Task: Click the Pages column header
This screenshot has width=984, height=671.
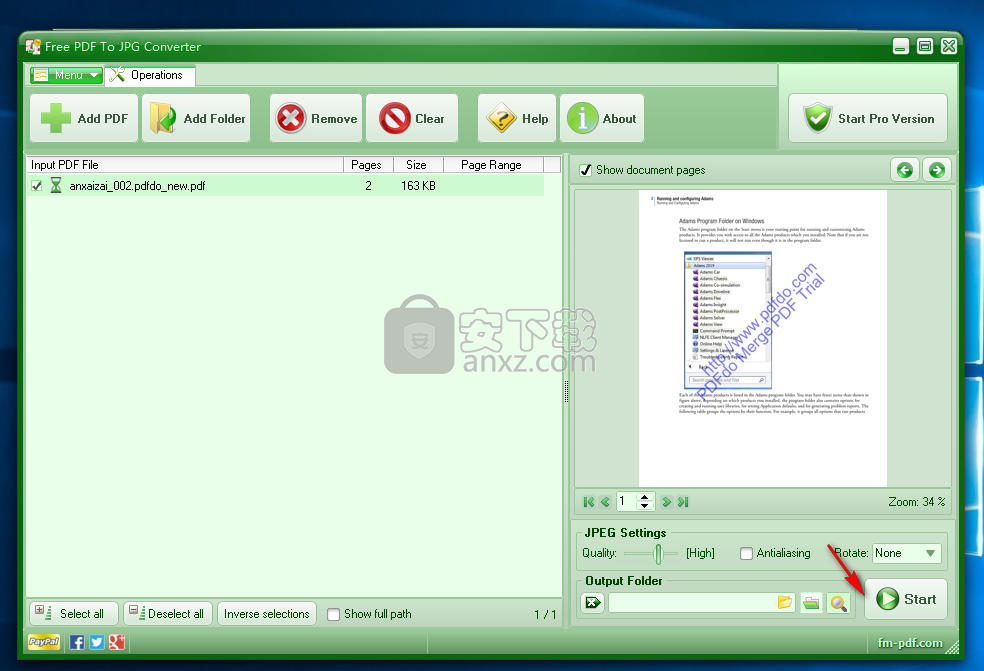Action: coord(368,164)
